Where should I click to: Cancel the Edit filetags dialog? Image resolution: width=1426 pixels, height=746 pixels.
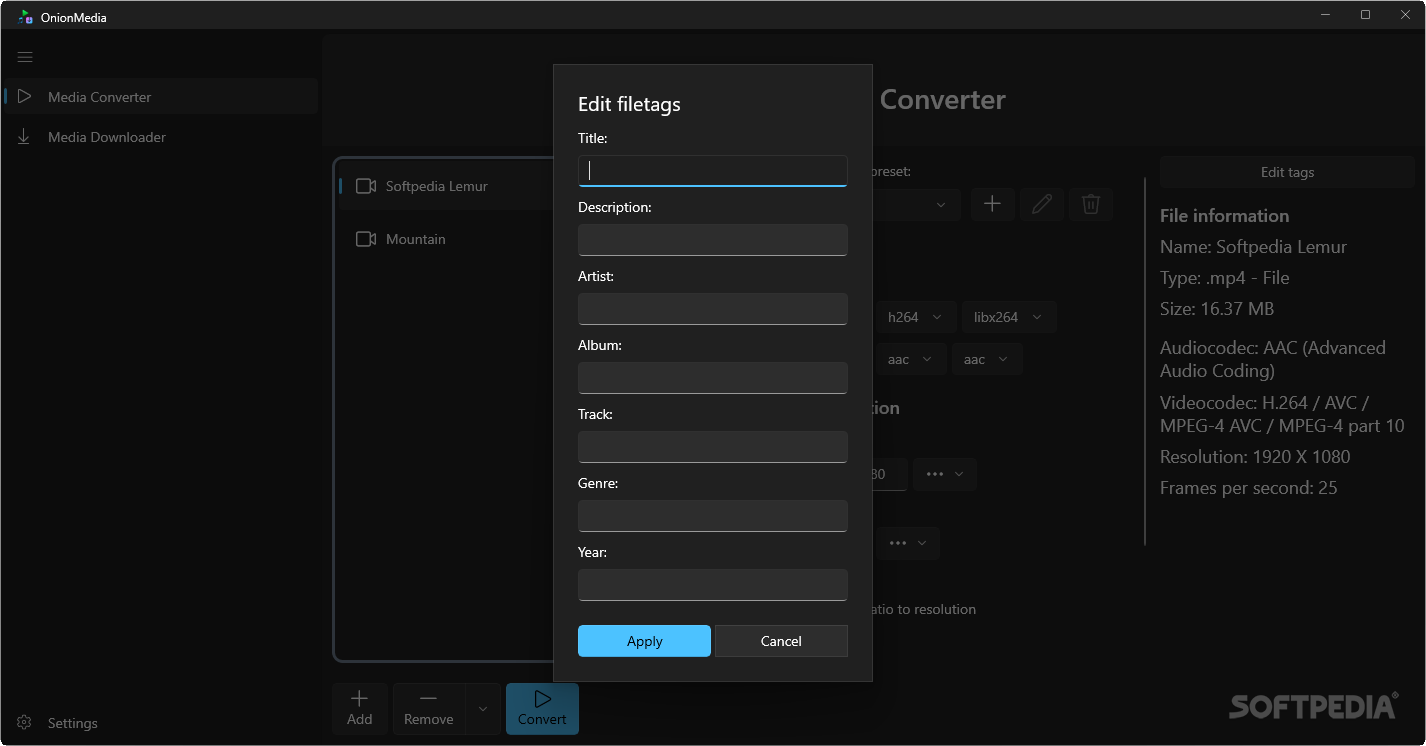coord(781,641)
